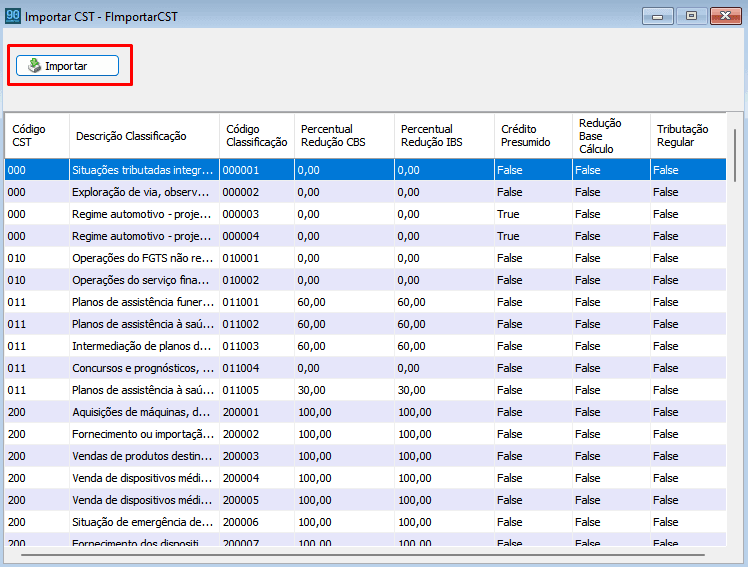Click 'Regime automotivo - proje…' in row 000004

142,236
